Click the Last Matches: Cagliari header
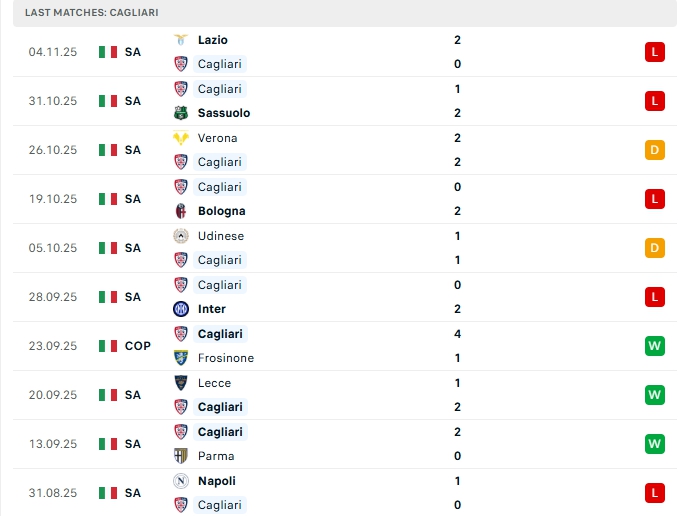This screenshot has width=685, height=516. (91, 12)
